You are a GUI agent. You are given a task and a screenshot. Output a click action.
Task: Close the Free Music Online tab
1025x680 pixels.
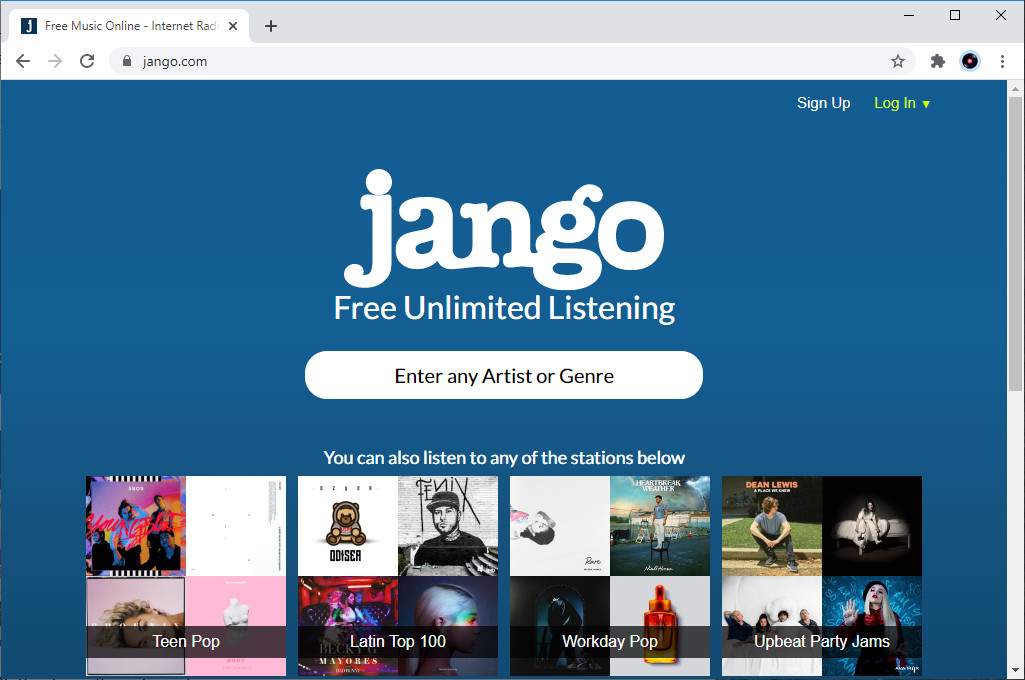click(233, 26)
